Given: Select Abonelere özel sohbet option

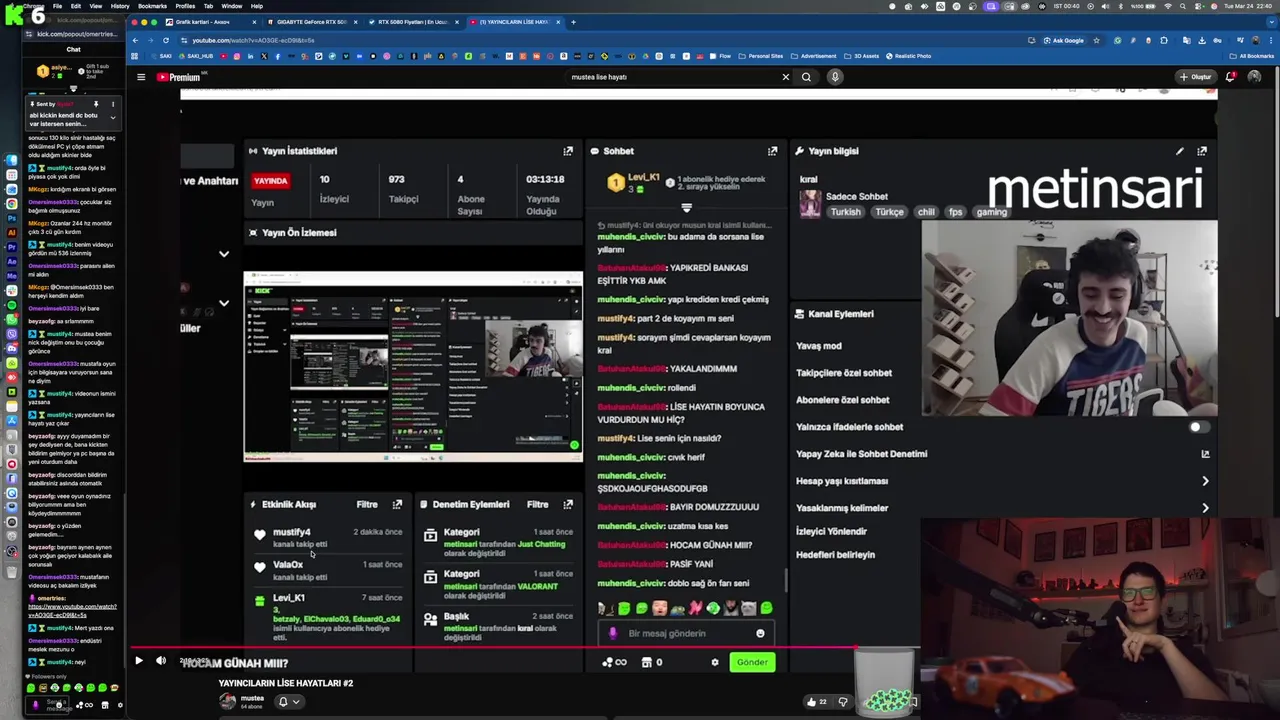Looking at the screenshot, I should click(x=842, y=400).
